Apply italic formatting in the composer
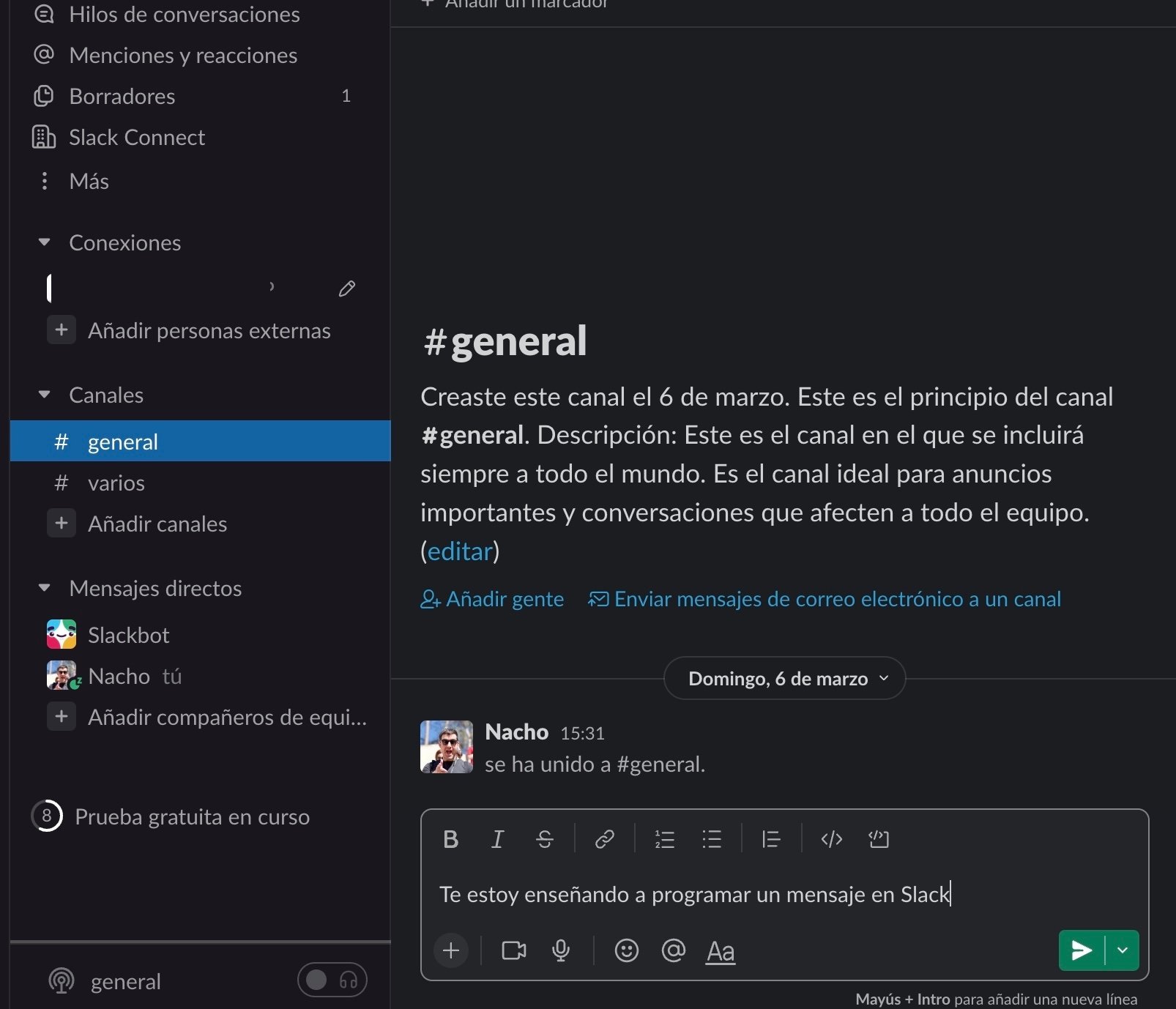 tap(497, 839)
